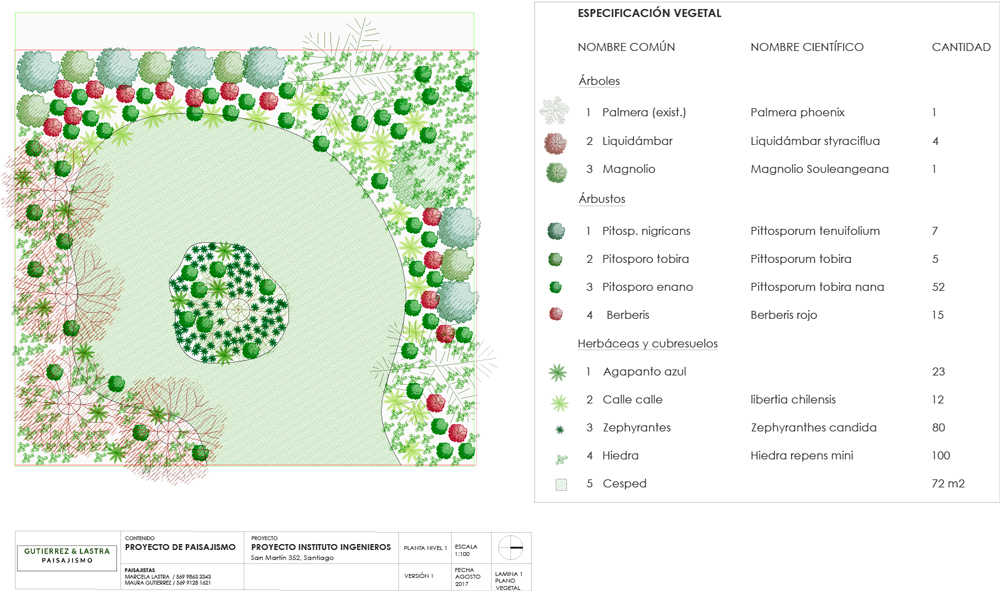
Task: Click the libertia chilensis scientific name
Action: click(x=793, y=400)
